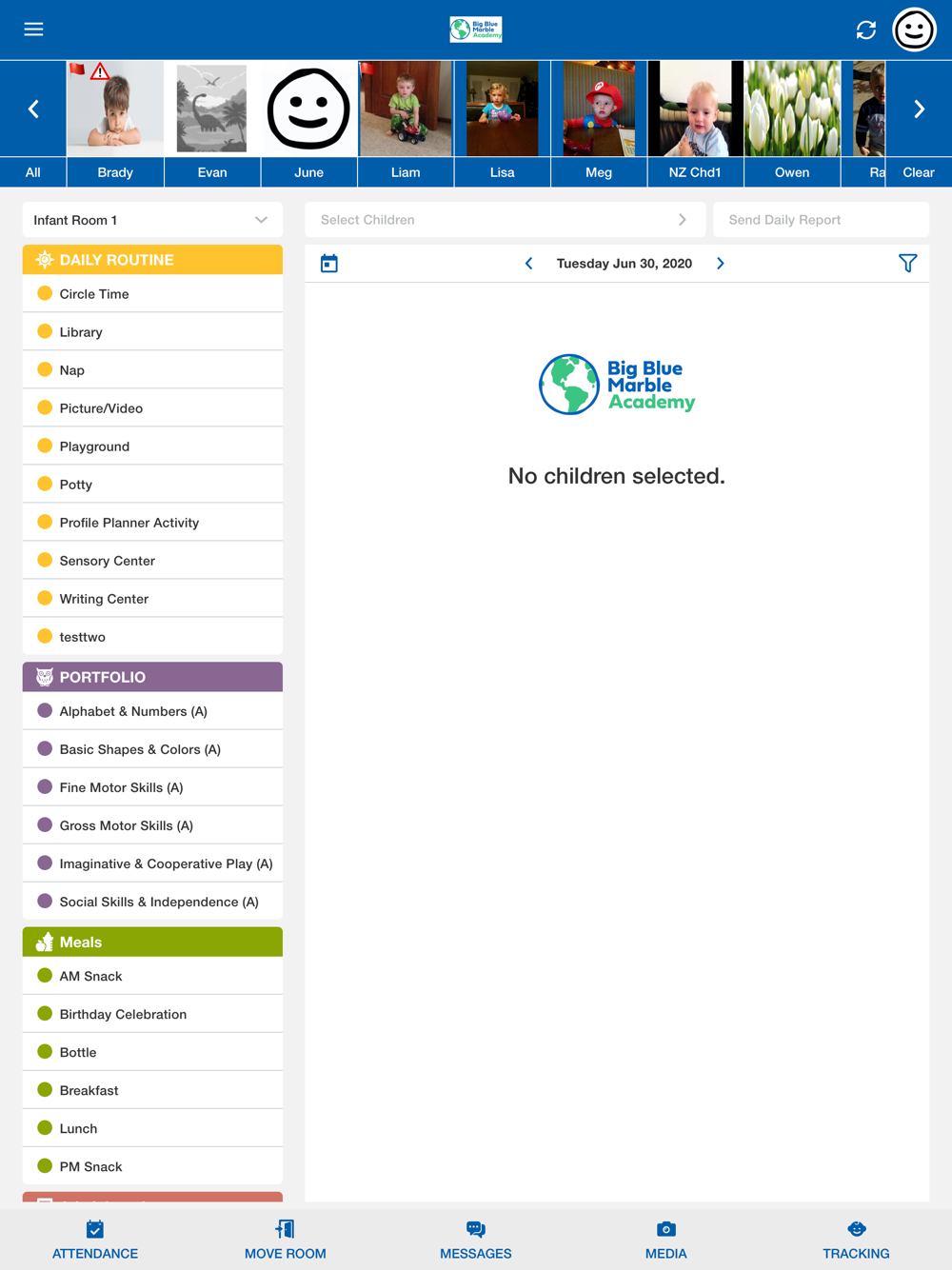Choose Picture/Video activity
The width and height of the screenshot is (952, 1270).
click(x=152, y=408)
